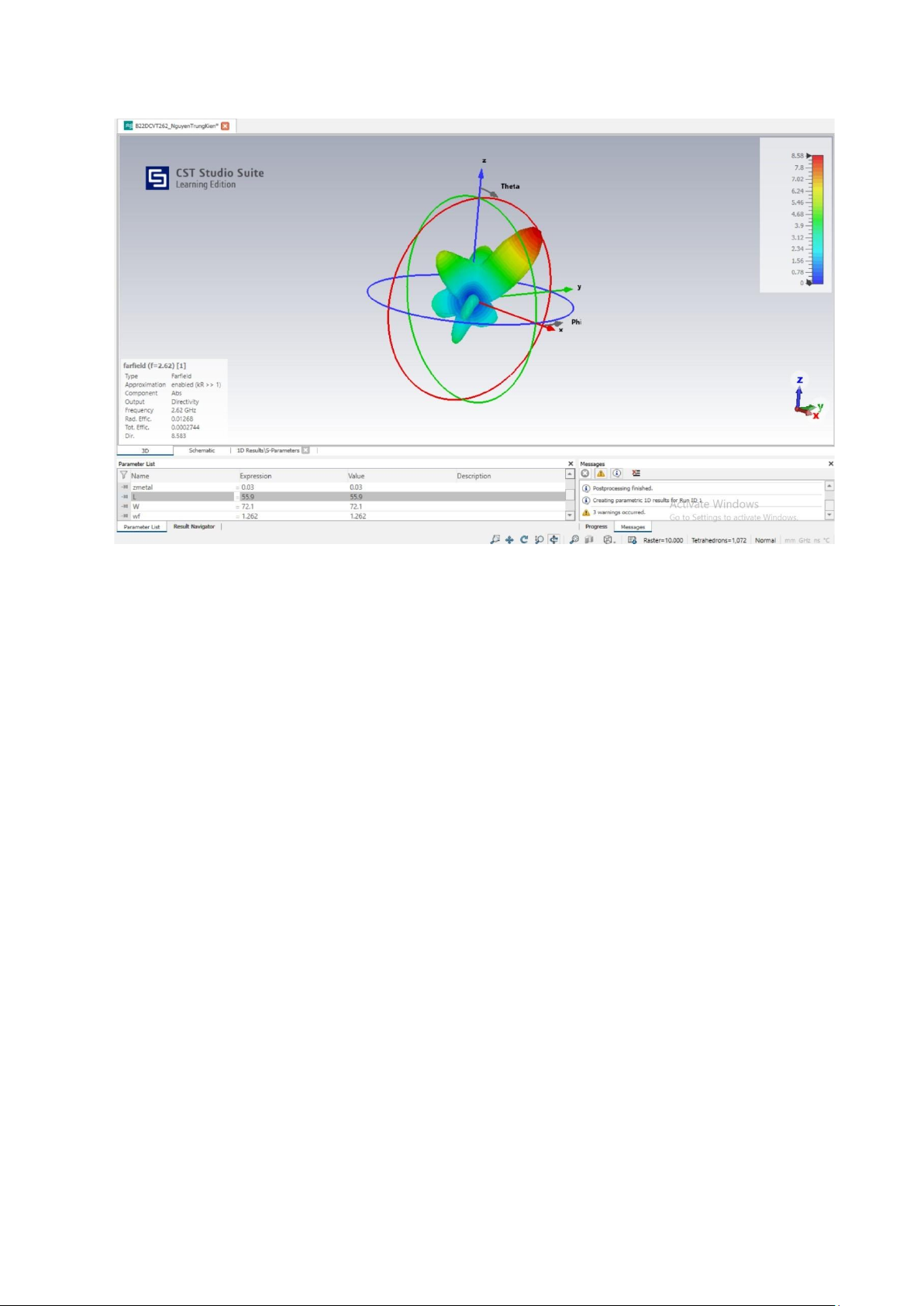Click the wf expression 1.262 cell

pyautogui.click(x=250, y=515)
